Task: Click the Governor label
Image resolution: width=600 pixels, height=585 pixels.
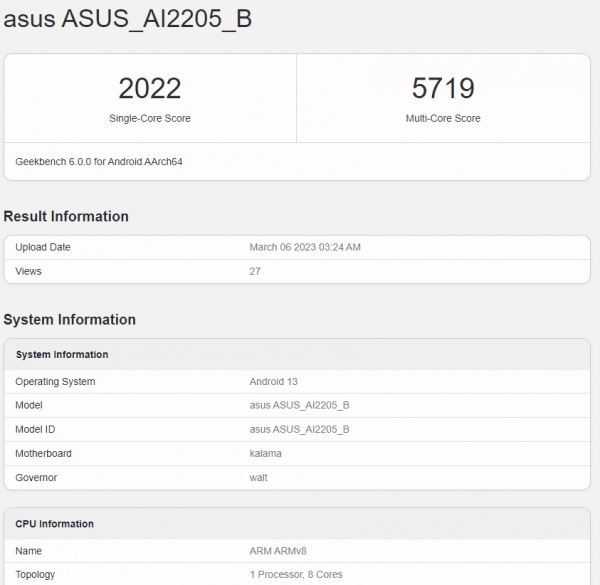Action: [36, 477]
